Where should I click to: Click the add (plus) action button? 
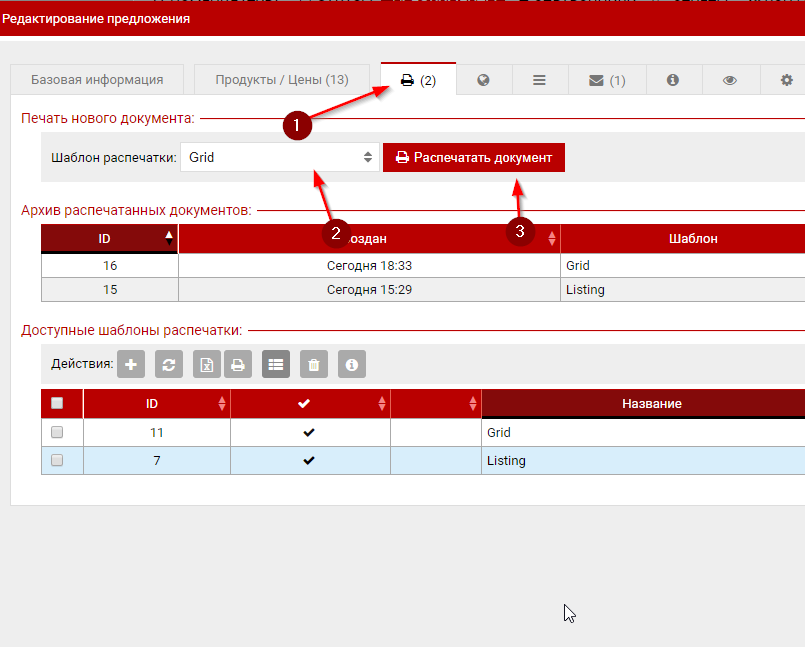coord(131,364)
